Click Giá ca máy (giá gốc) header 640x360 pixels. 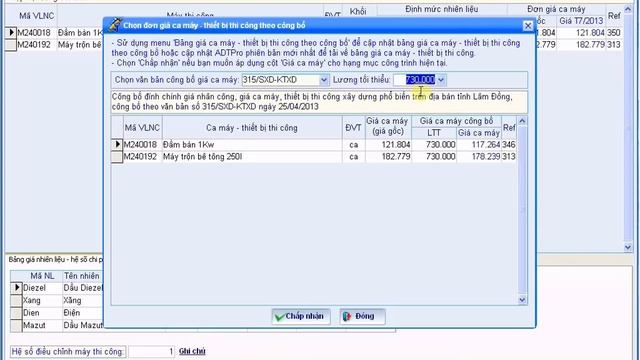(388, 127)
